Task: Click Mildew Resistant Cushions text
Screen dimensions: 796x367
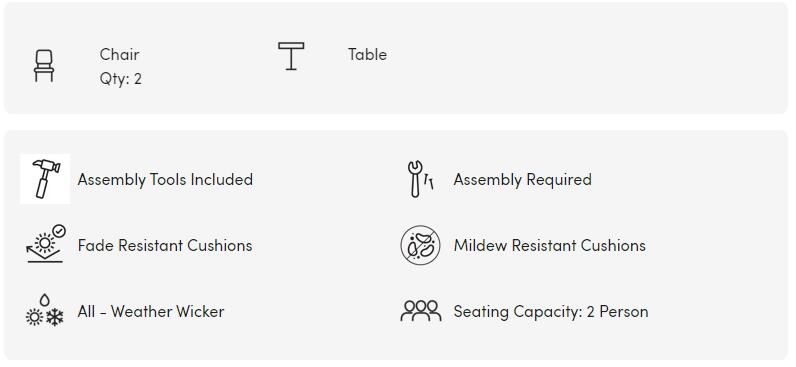Action: 550,246
